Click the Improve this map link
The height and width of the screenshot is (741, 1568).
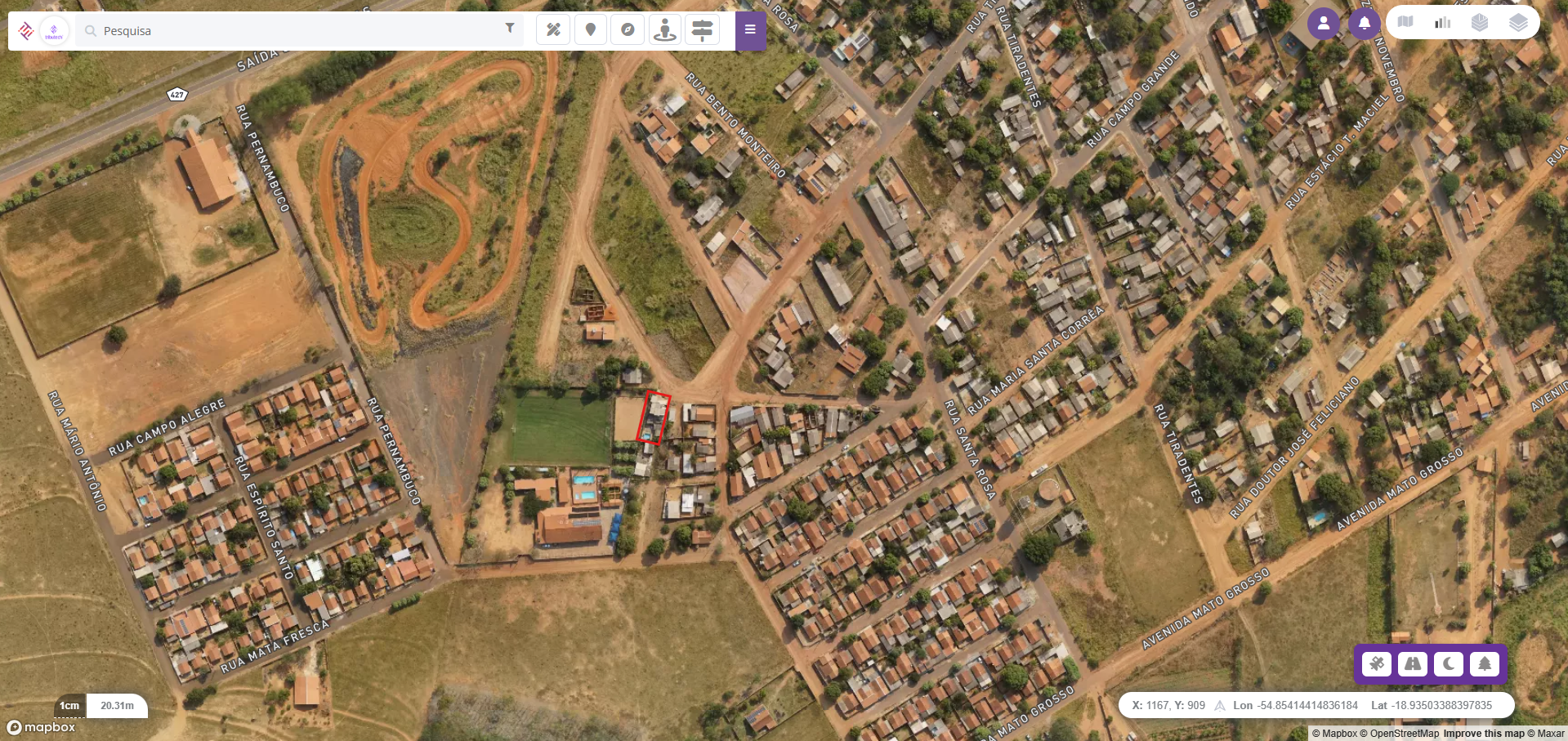click(1484, 734)
